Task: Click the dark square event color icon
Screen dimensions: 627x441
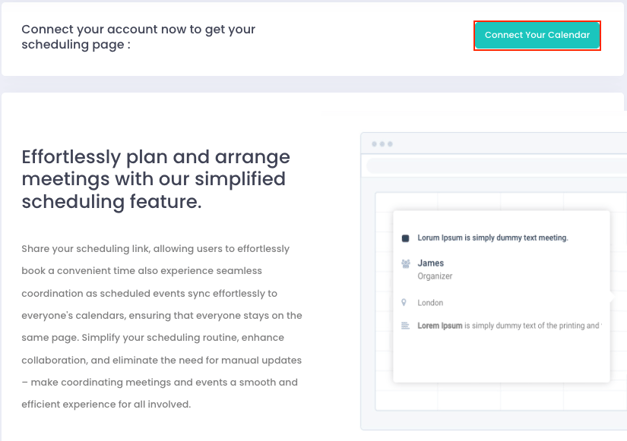Action: pos(405,238)
